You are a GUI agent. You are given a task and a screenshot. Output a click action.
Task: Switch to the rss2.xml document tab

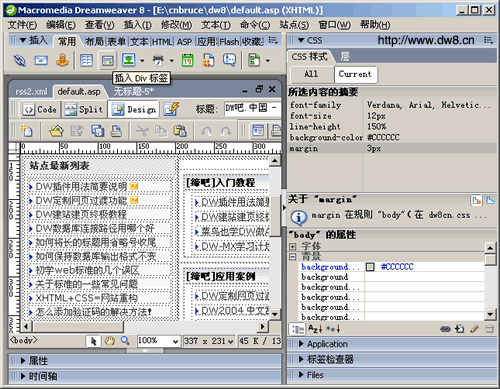click(x=31, y=92)
